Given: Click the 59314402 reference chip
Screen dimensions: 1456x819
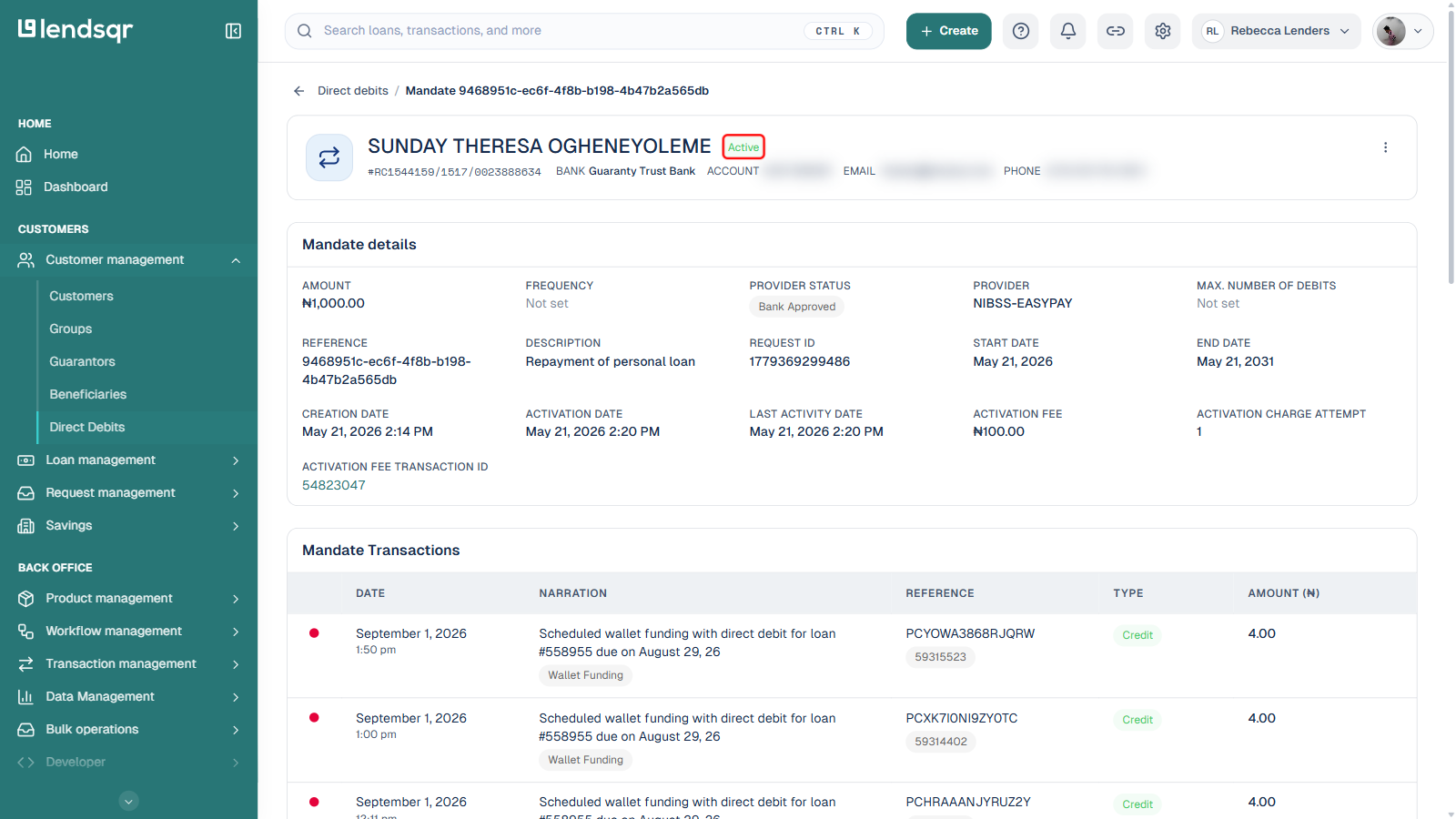Looking at the screenshot, I should [941, 742].
